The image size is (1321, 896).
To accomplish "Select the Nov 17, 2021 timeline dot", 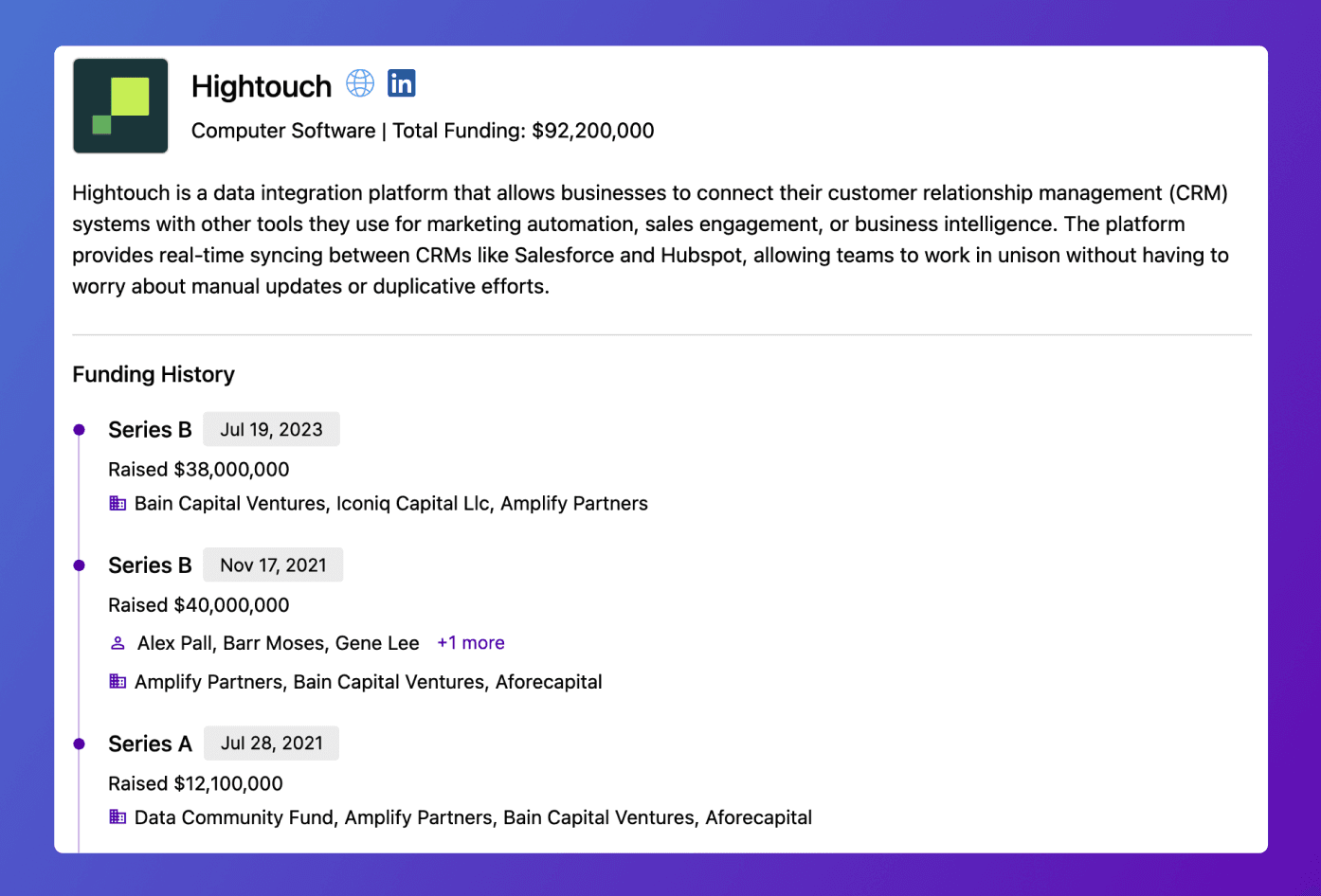I will click(80, 565).
